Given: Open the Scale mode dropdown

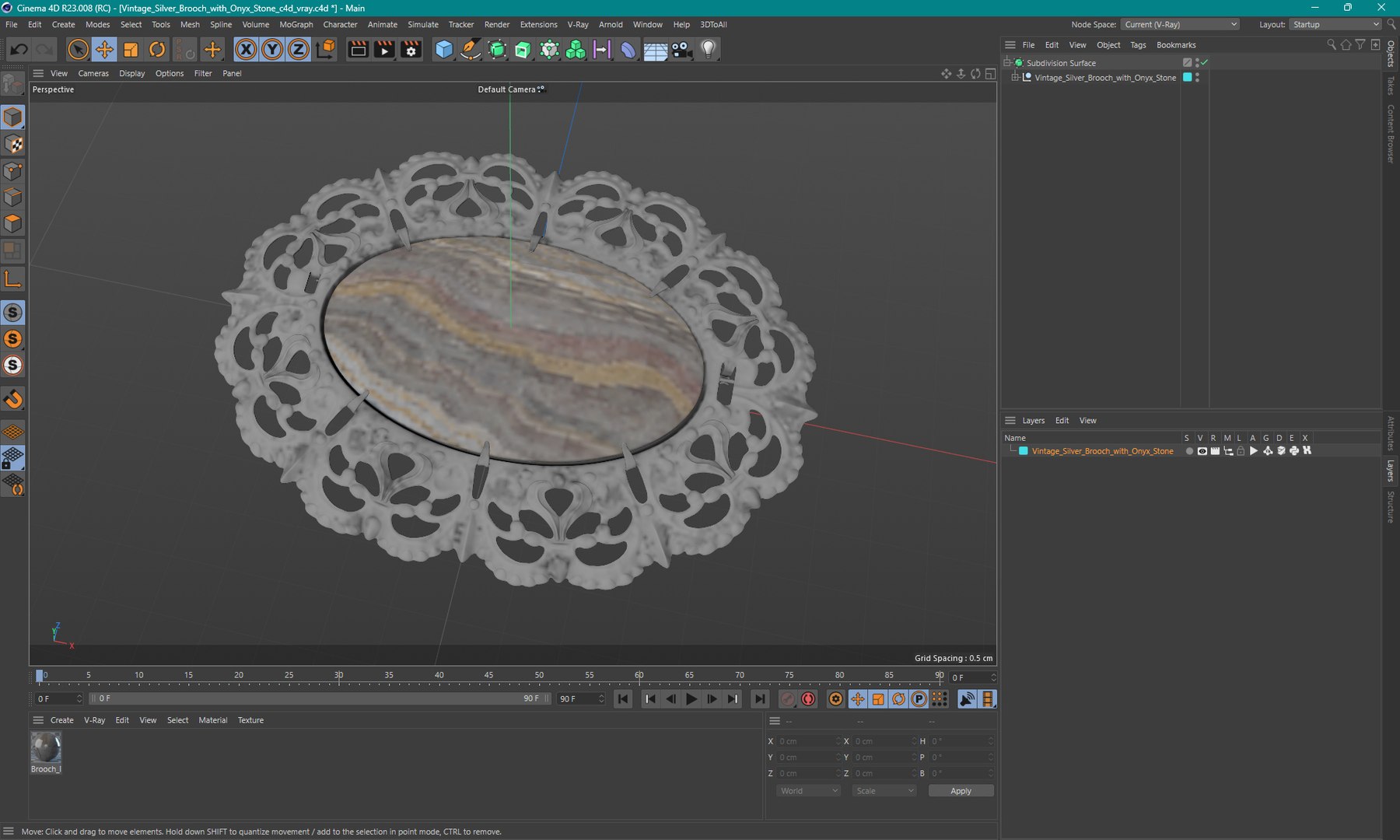Looking at the screenshot, I should (884, 791).
